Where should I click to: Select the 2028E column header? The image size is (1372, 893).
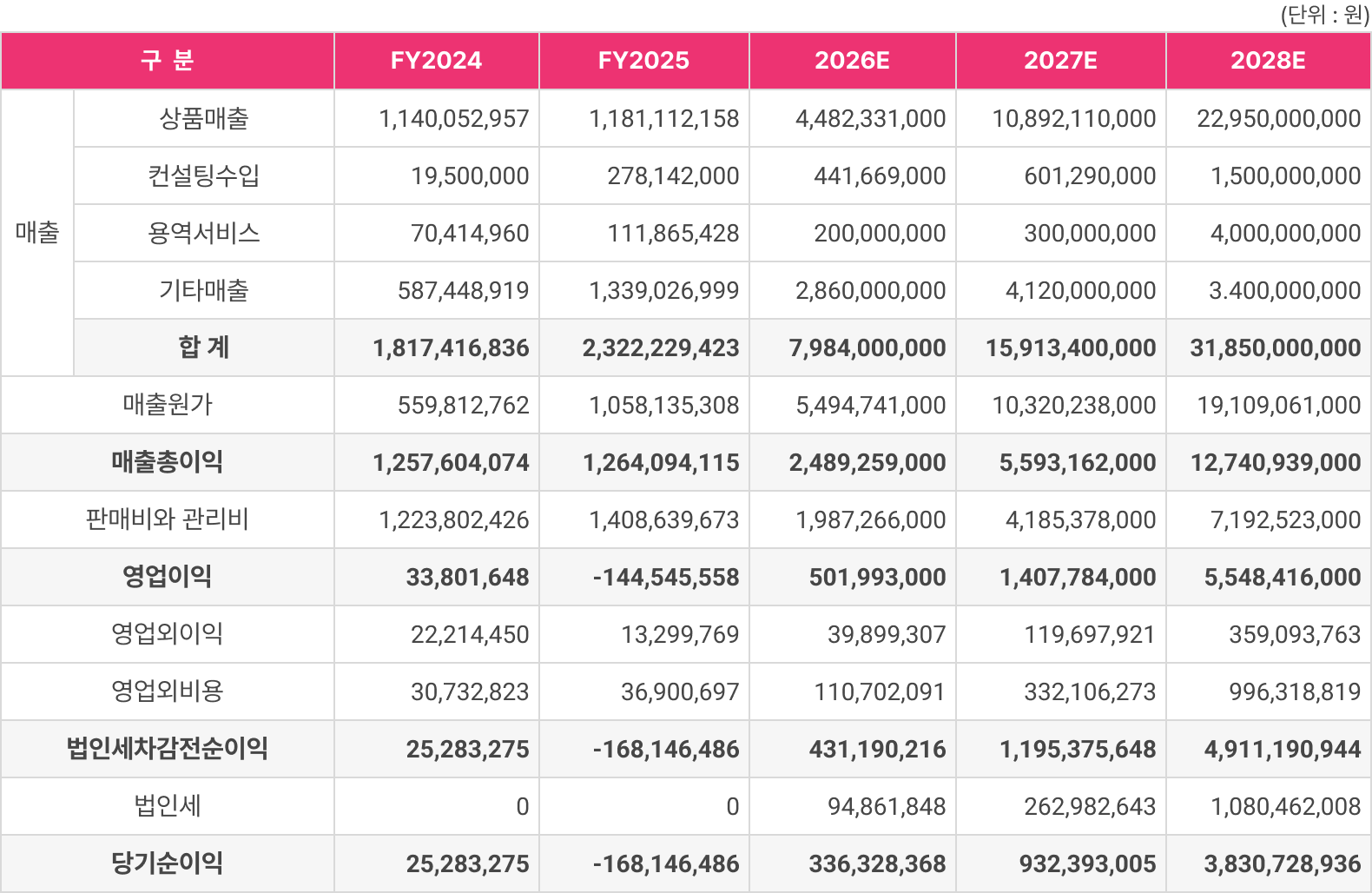pos(1268,61)
